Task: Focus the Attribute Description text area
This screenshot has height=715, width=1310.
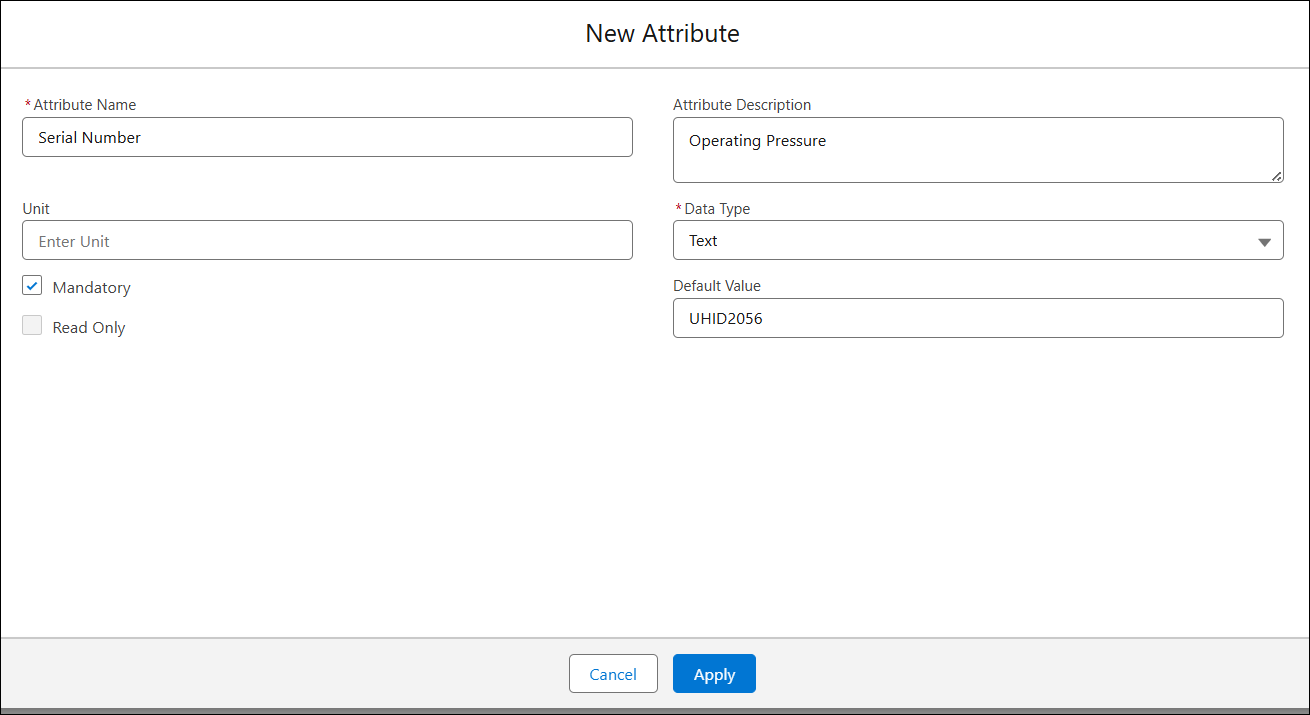Action: pyautogui.click(x=978, y=150)
